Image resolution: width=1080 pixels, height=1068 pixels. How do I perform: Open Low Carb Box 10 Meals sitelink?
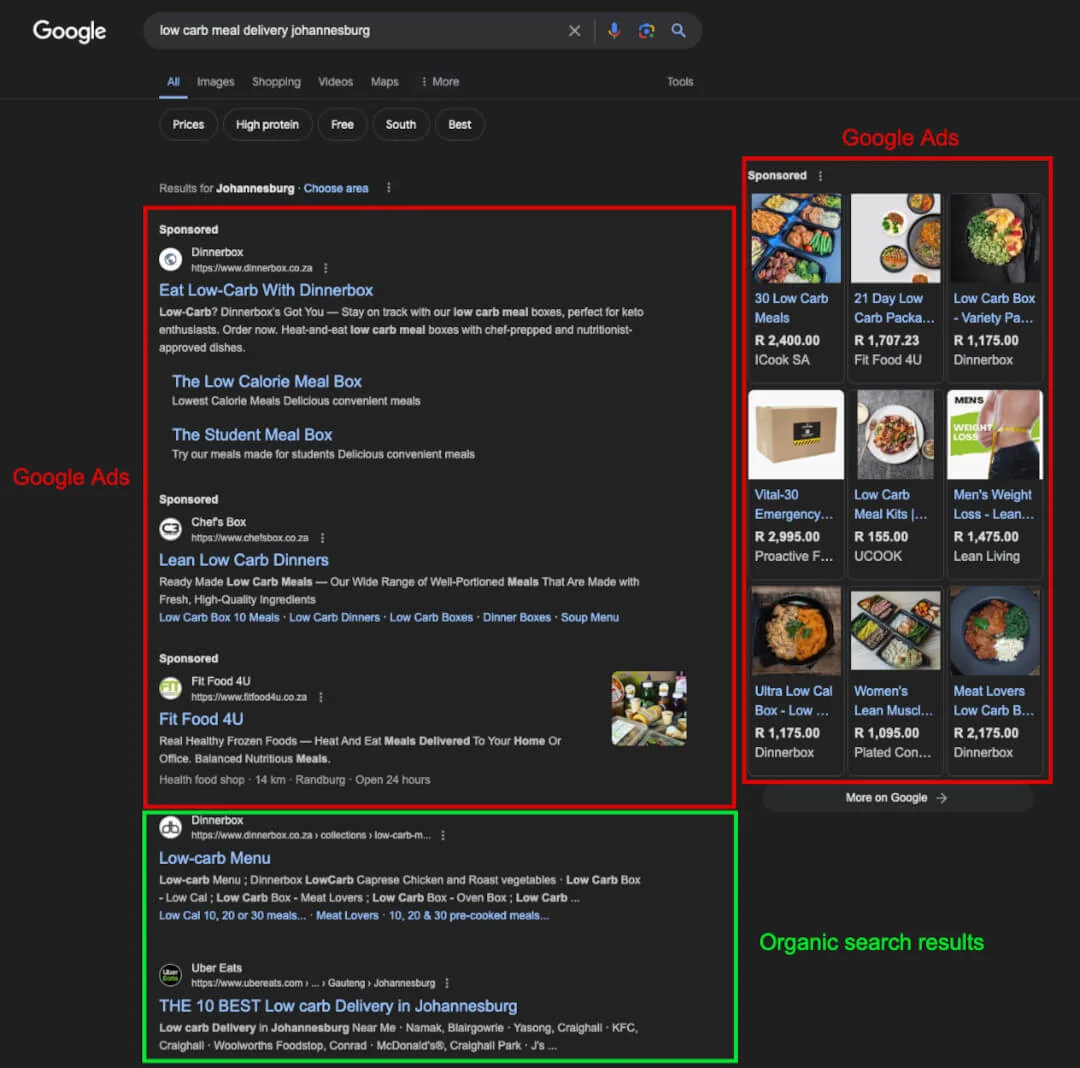click(x=219, y=617)
